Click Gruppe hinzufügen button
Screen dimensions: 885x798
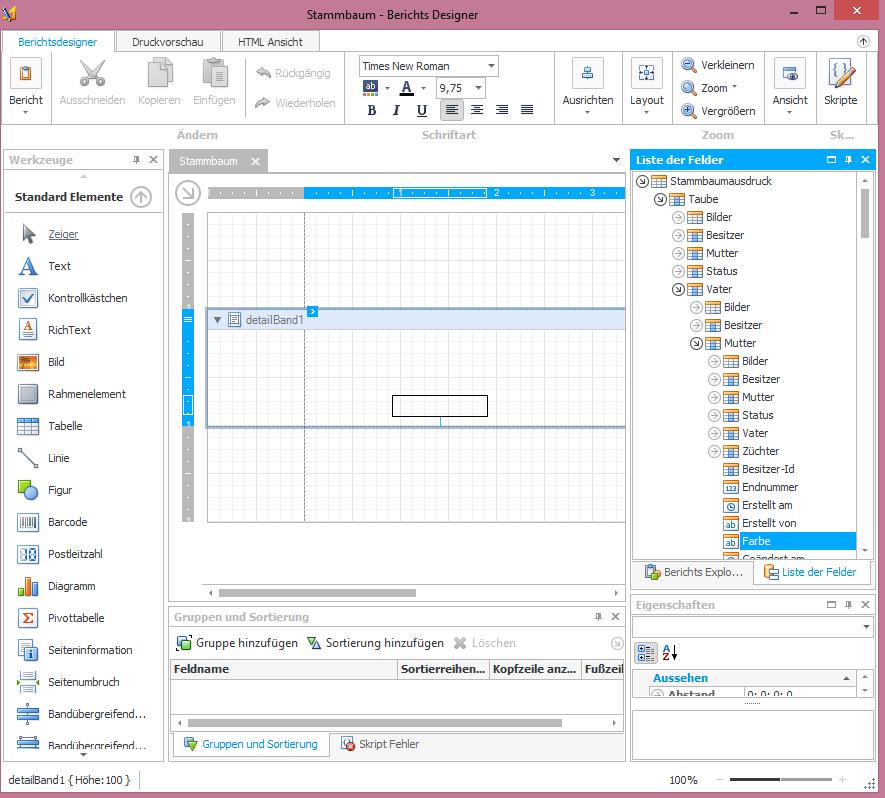237,643
